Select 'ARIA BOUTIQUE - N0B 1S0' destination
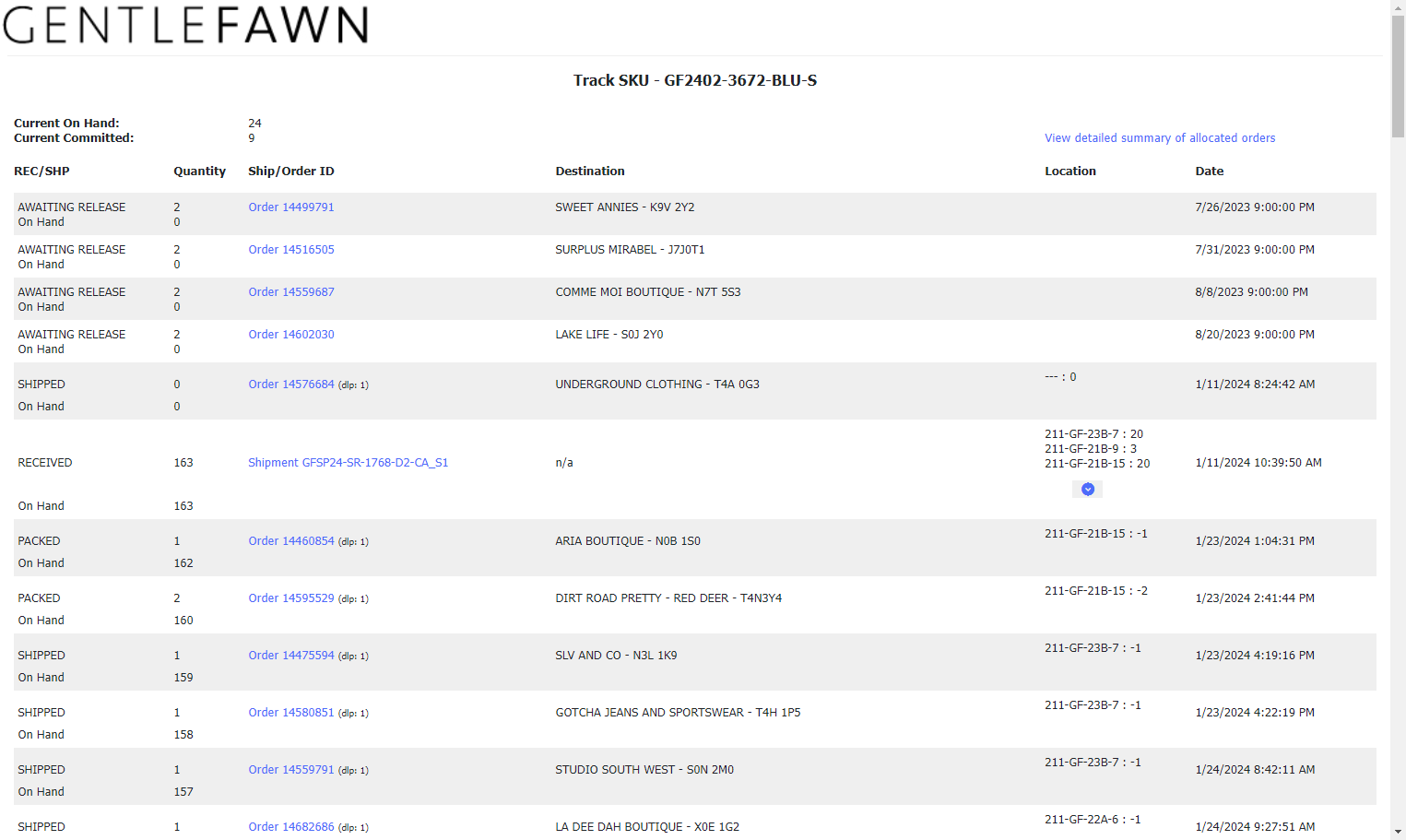 (x=628, y=541)
